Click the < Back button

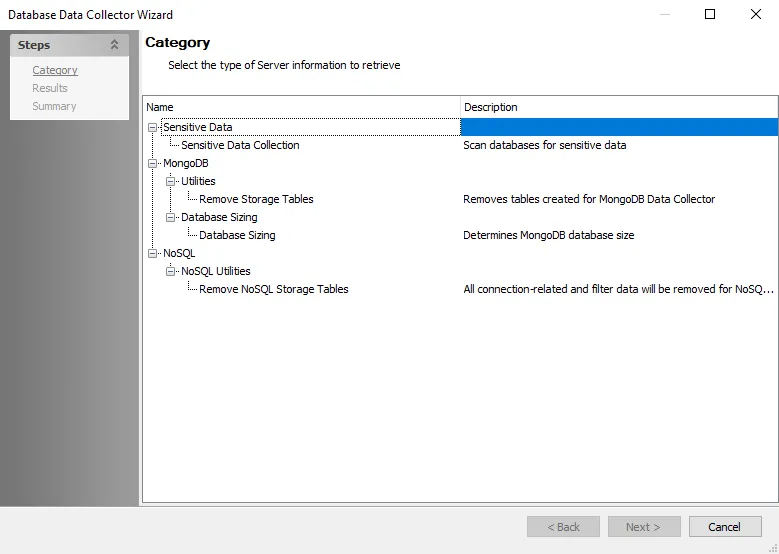pyautogui.click(x=563, y=527)
